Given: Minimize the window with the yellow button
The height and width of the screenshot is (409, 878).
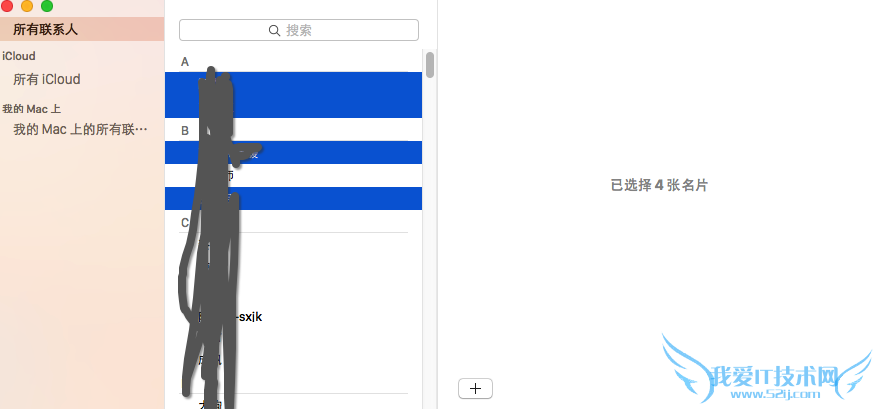Looking at the screenshot, I should [26, 6].
